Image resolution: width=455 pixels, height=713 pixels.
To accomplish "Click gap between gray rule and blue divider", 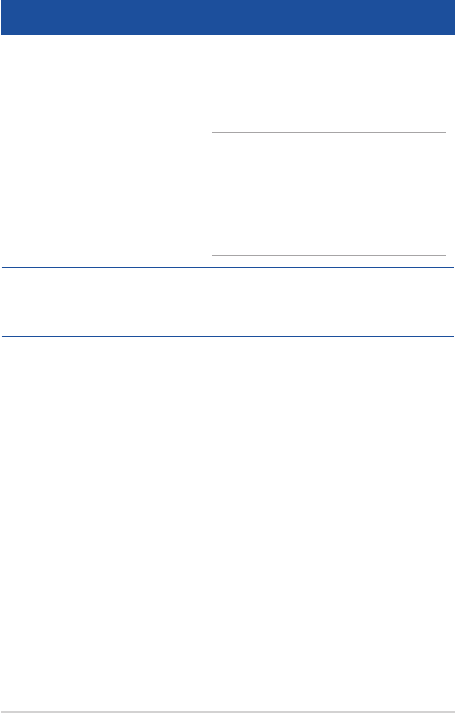I will pos(329,261).
